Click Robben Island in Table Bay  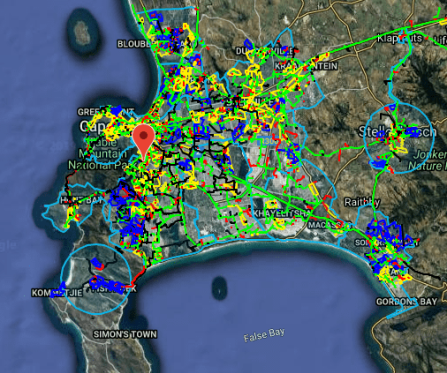81,33
